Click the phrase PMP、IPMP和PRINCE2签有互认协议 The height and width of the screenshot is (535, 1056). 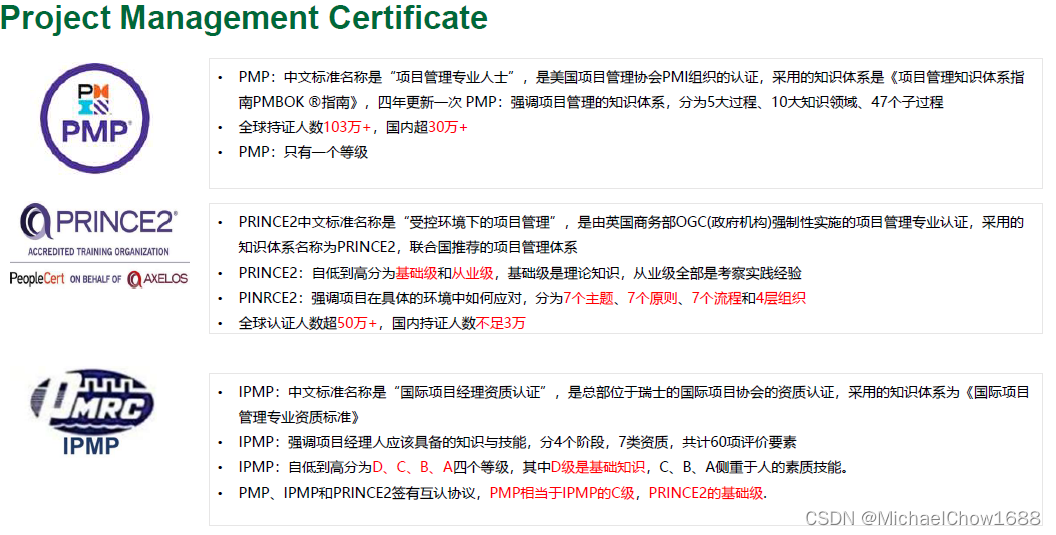coord(357,493)
